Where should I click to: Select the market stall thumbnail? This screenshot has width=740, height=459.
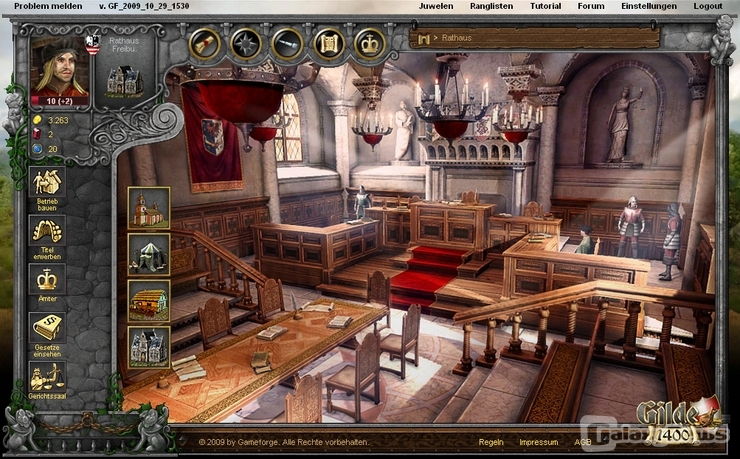[x=149, y=300]
